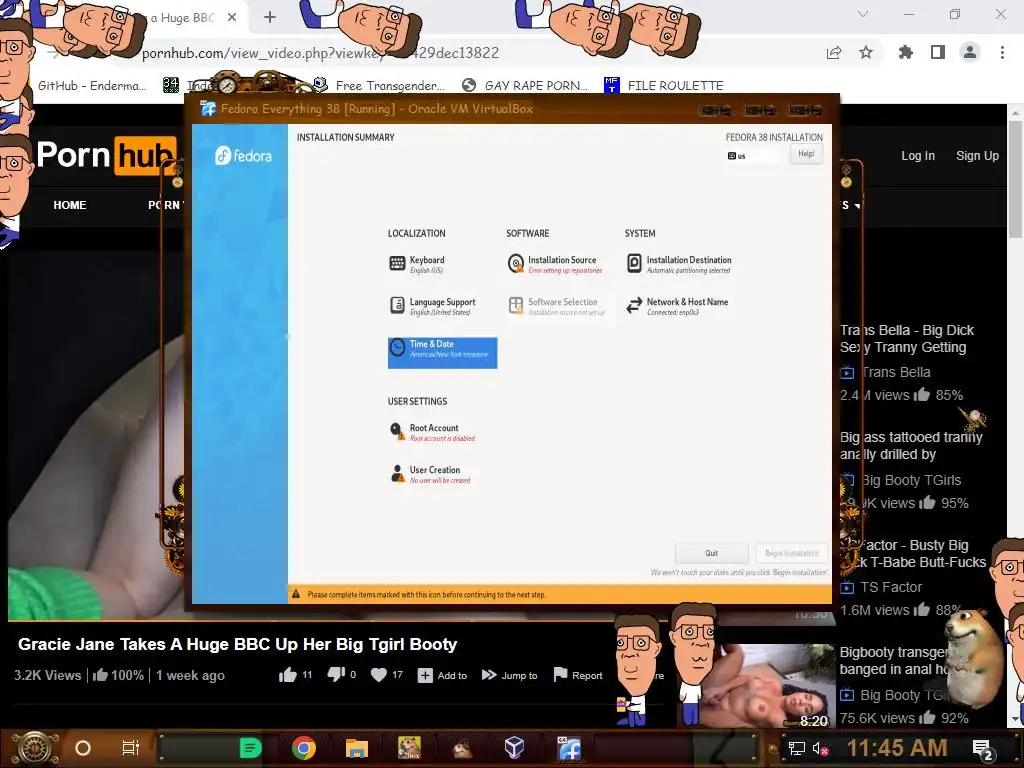Click in the Chrome address bar

[457, 53]
